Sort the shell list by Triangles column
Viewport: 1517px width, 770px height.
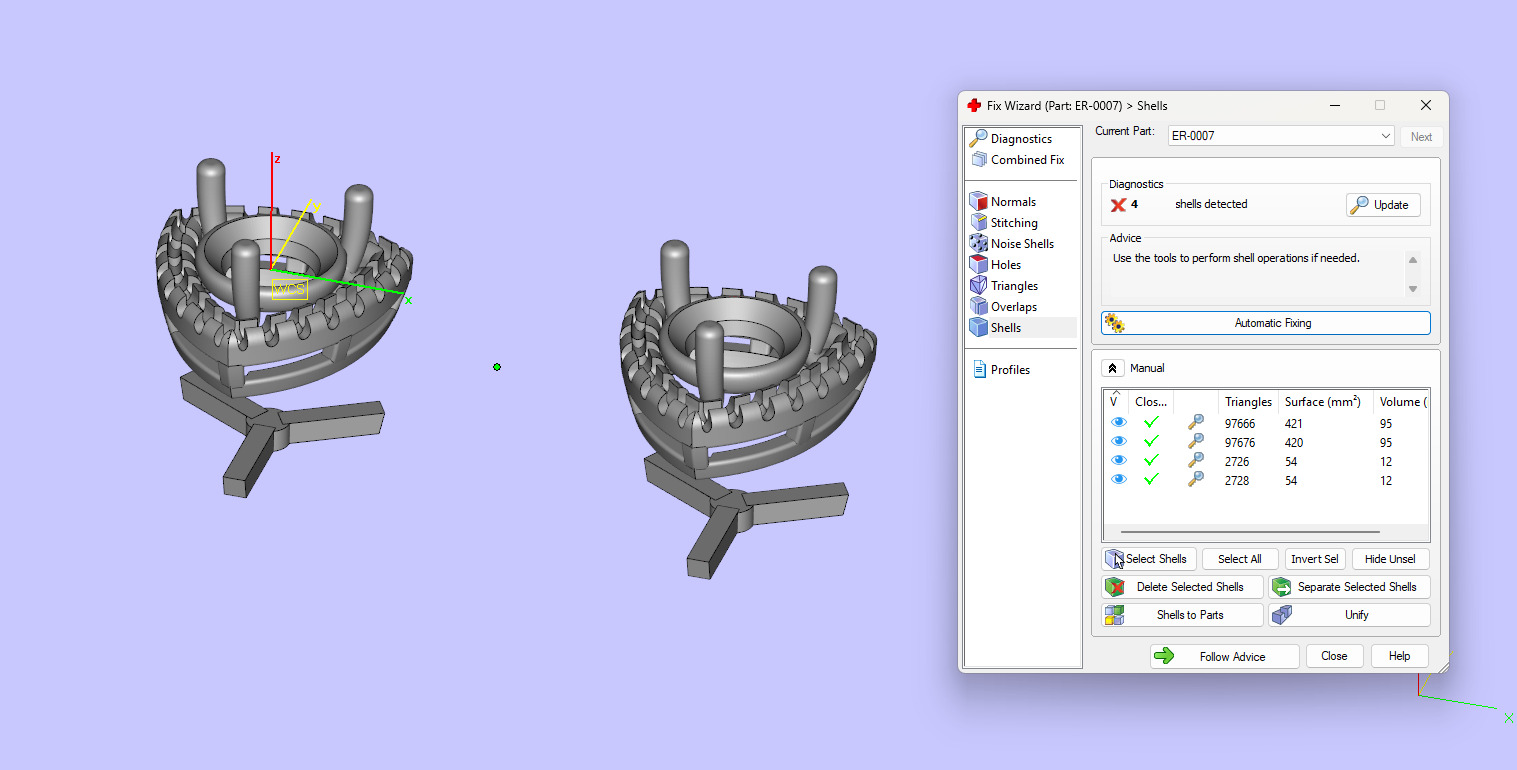(x=1248, y=402)
